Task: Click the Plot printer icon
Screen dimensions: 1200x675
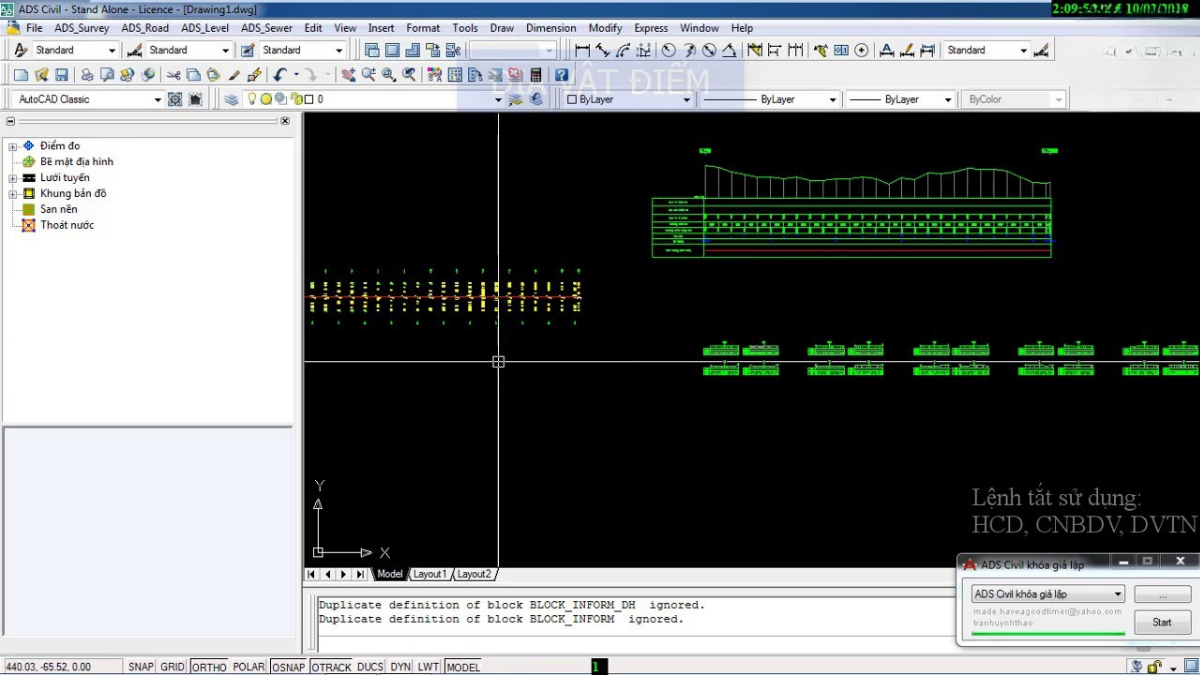Action: (x=87, y=75)
